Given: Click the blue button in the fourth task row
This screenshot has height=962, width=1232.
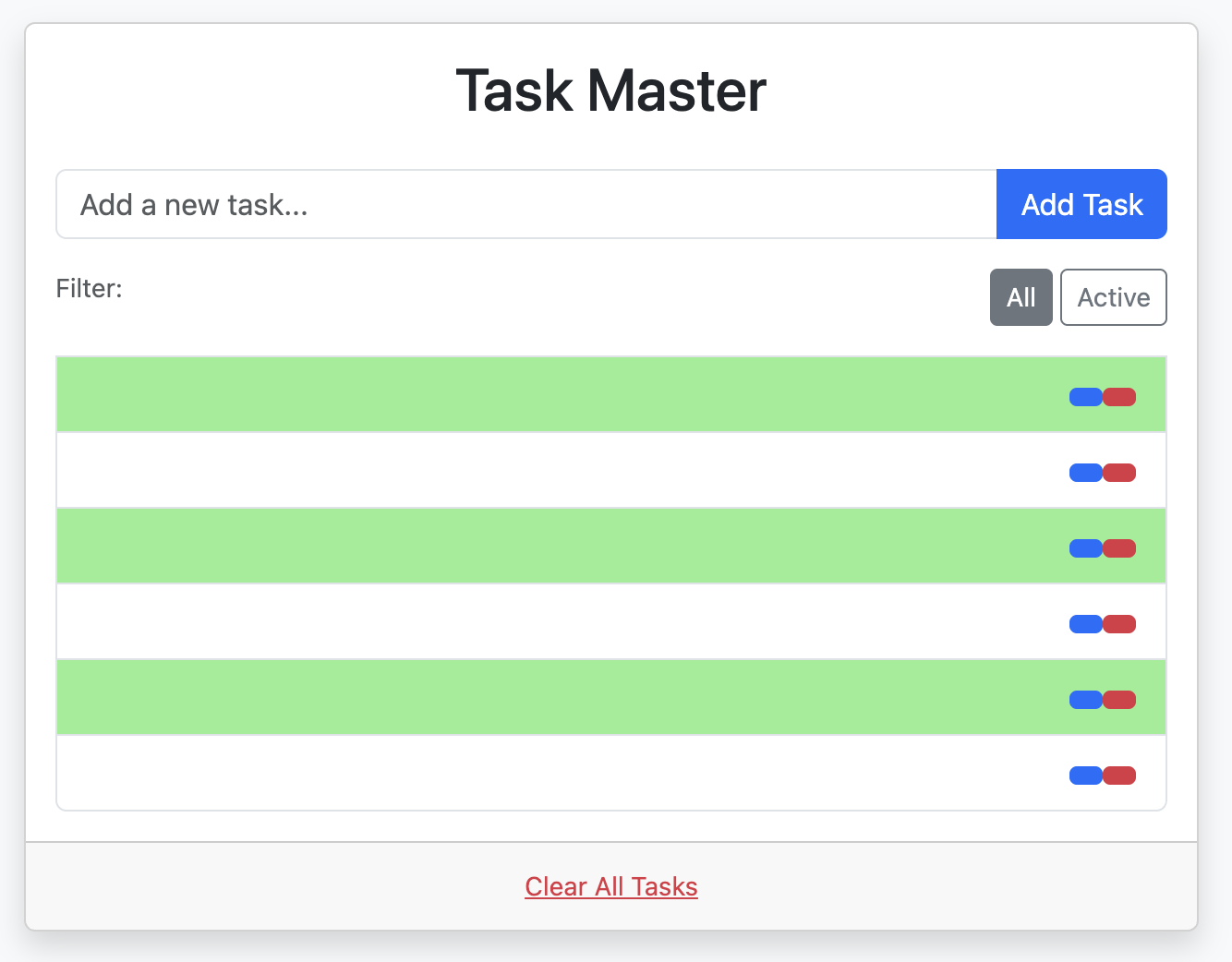Looking at the screenshot, I should (x=1085, y=624).
